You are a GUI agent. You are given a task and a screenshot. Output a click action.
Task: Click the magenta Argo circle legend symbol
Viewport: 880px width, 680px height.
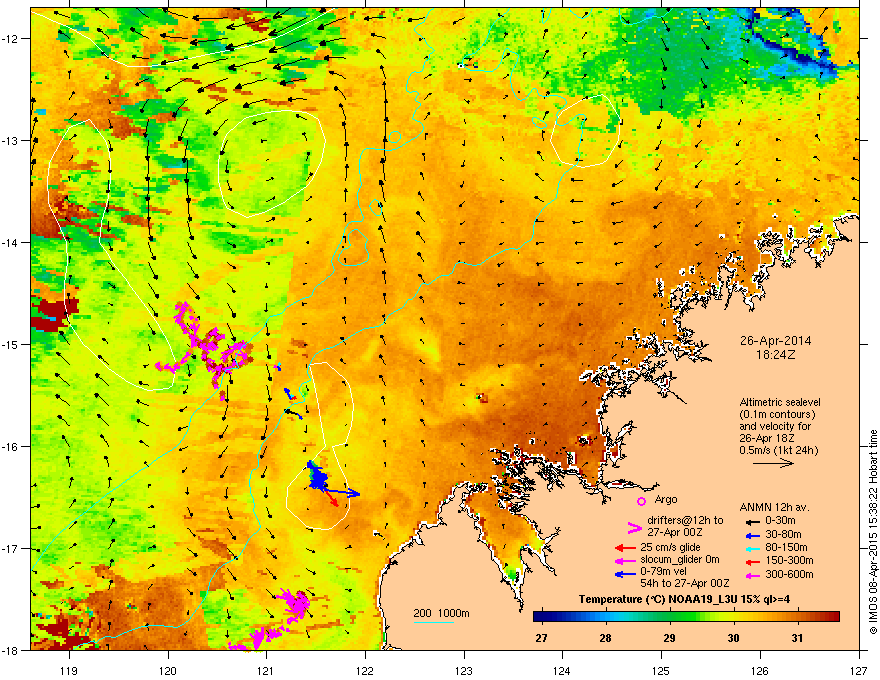641,501
